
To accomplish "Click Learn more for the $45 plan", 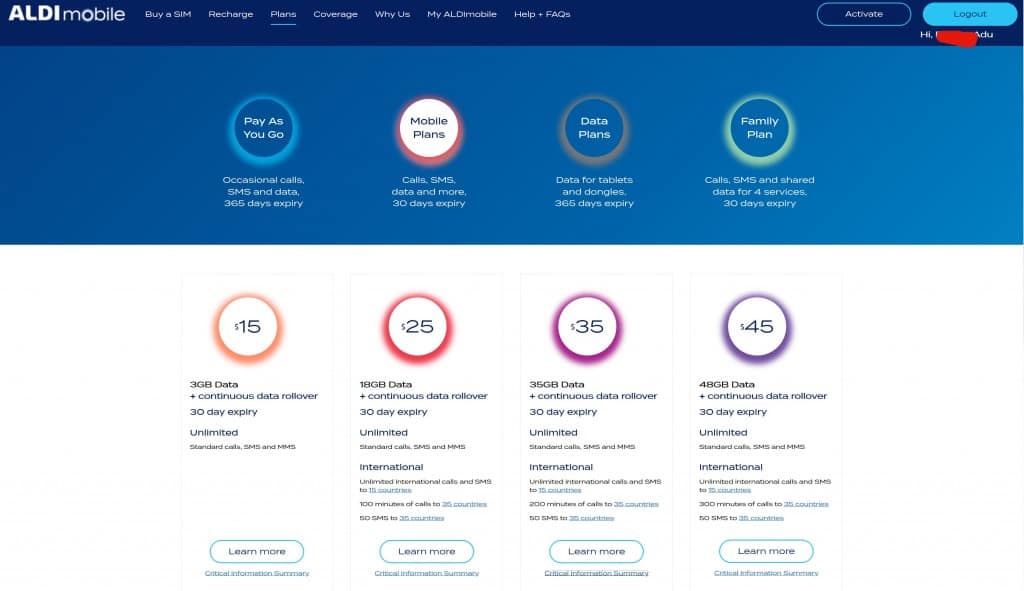I will point(766,551).
